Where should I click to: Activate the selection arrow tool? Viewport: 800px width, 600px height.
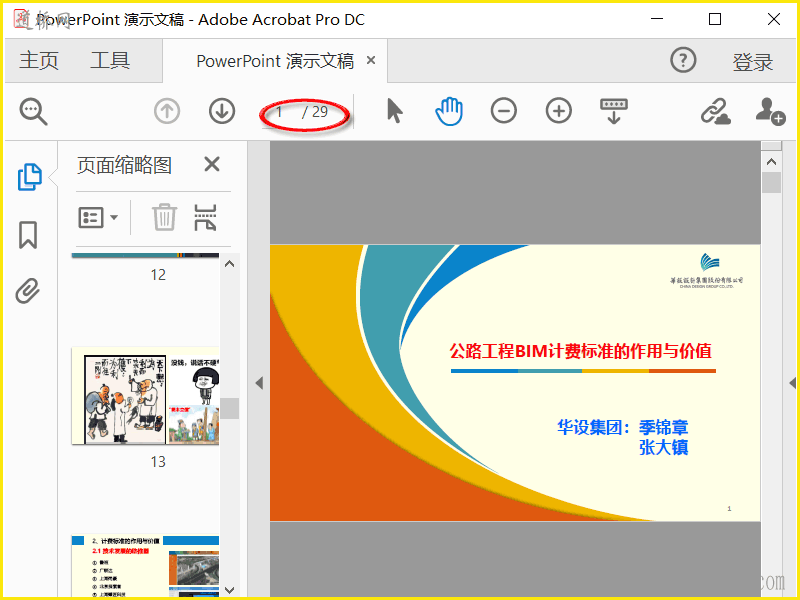pos(394,111)
